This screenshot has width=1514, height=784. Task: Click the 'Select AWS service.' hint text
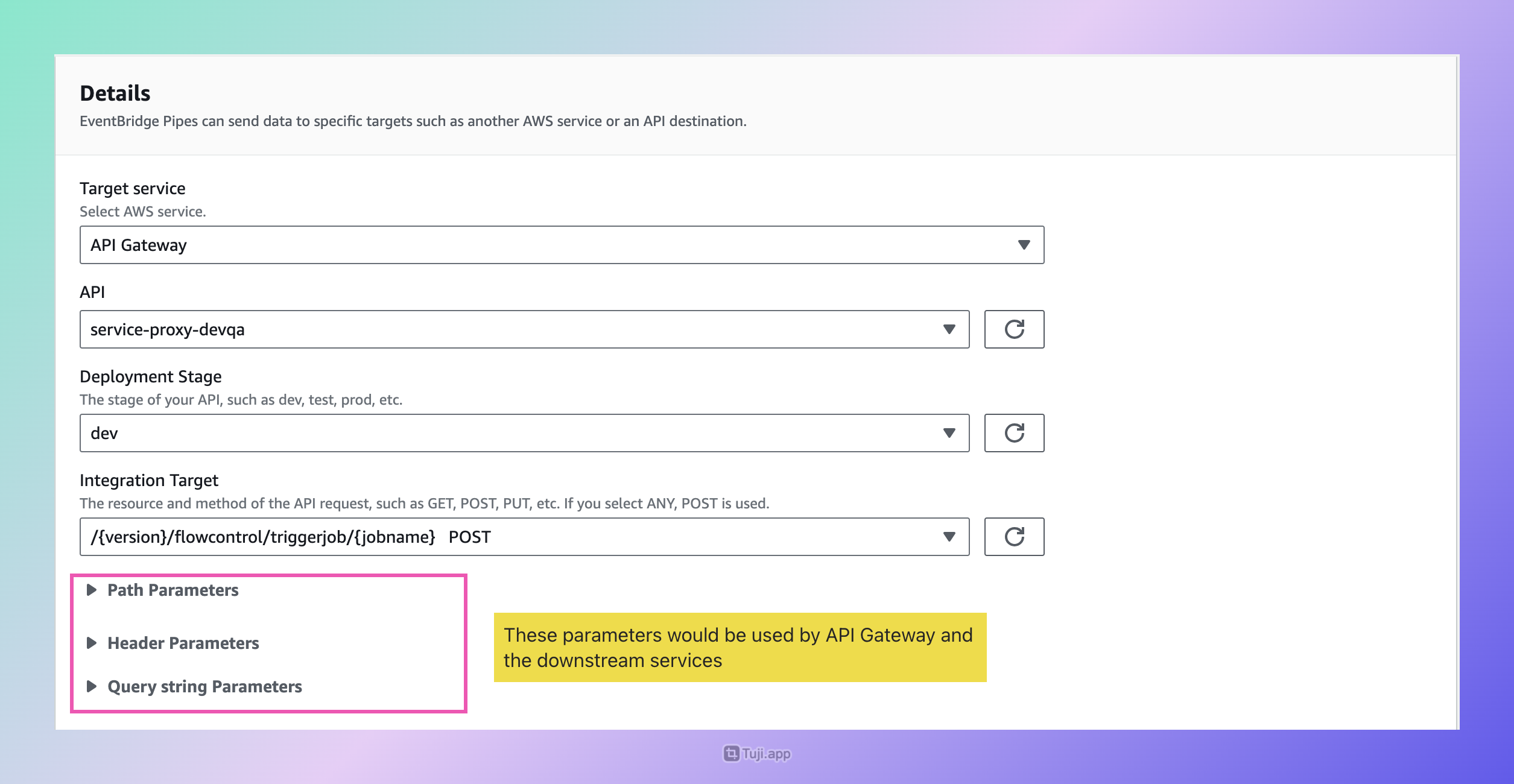[x=143, y=212]
